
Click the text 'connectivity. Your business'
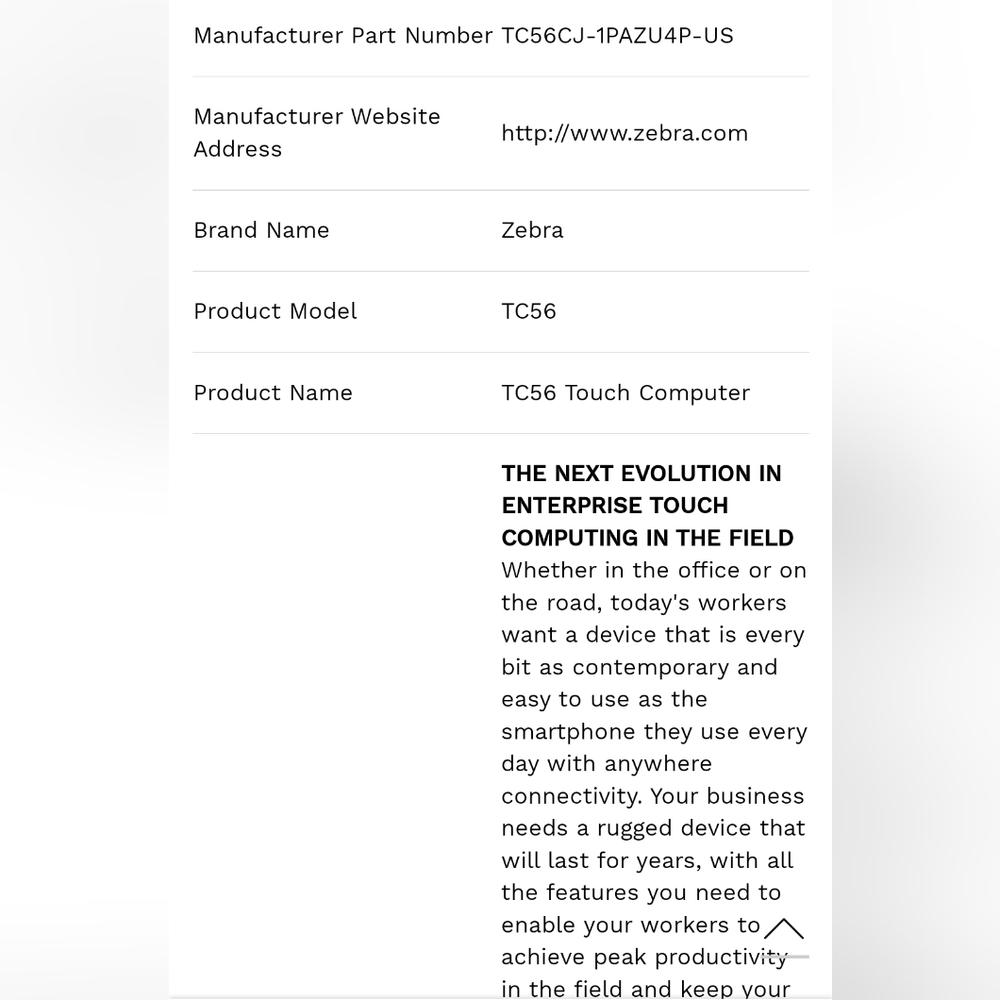click(x=653, y=797)
